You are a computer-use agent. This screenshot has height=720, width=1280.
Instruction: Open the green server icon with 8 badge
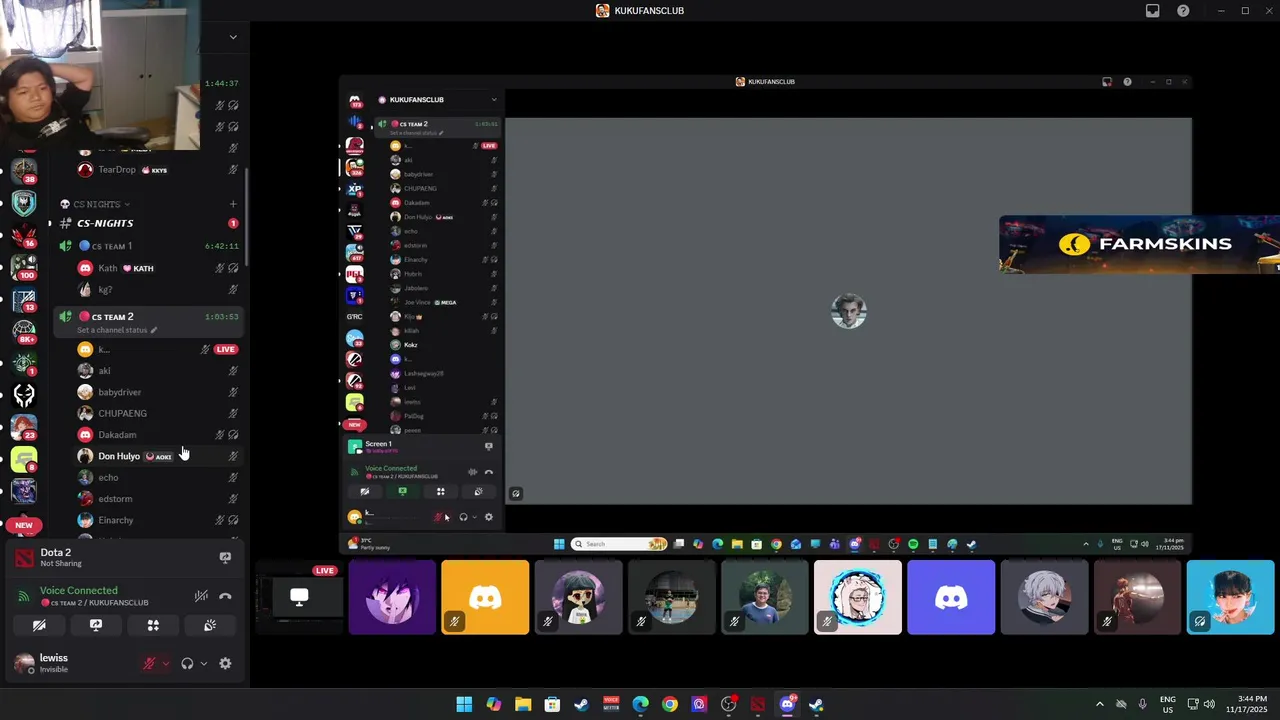pyautogui.click(x=24, y=459)
